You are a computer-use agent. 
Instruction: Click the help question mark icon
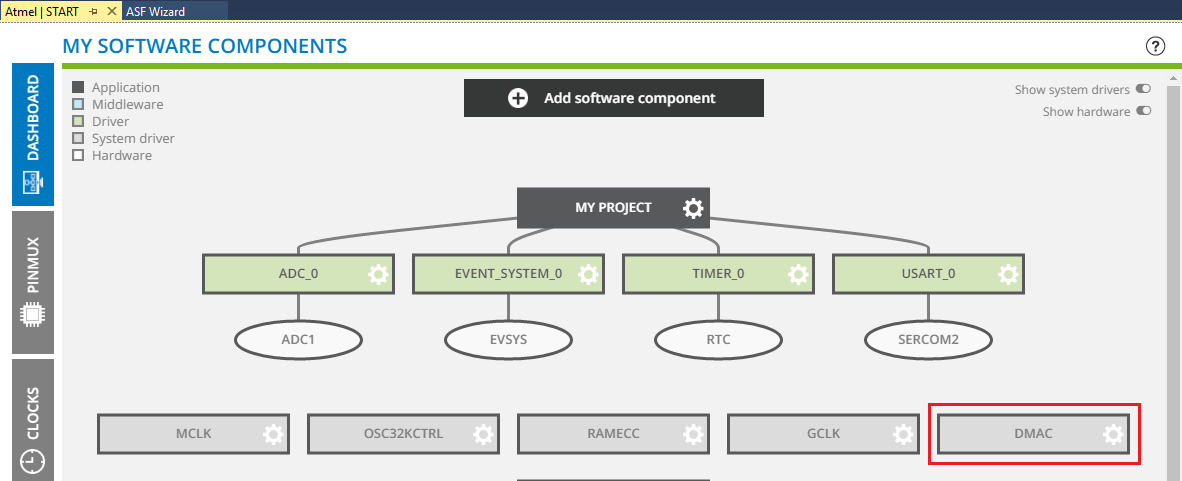click(1155, 46)
